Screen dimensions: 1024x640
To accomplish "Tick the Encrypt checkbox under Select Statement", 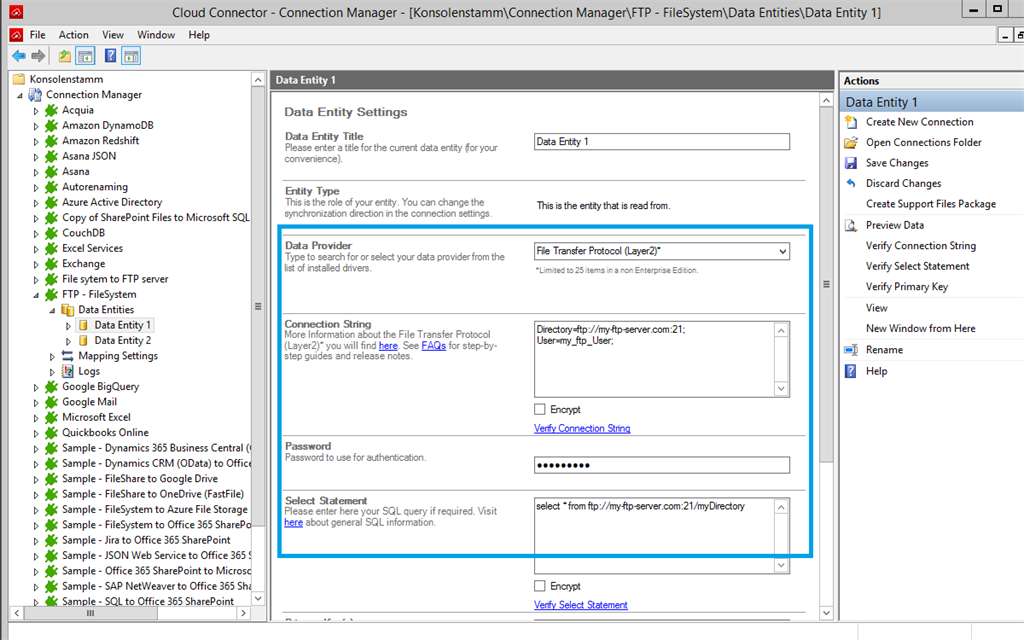I will pyautogui.click(x=540, y=586).
